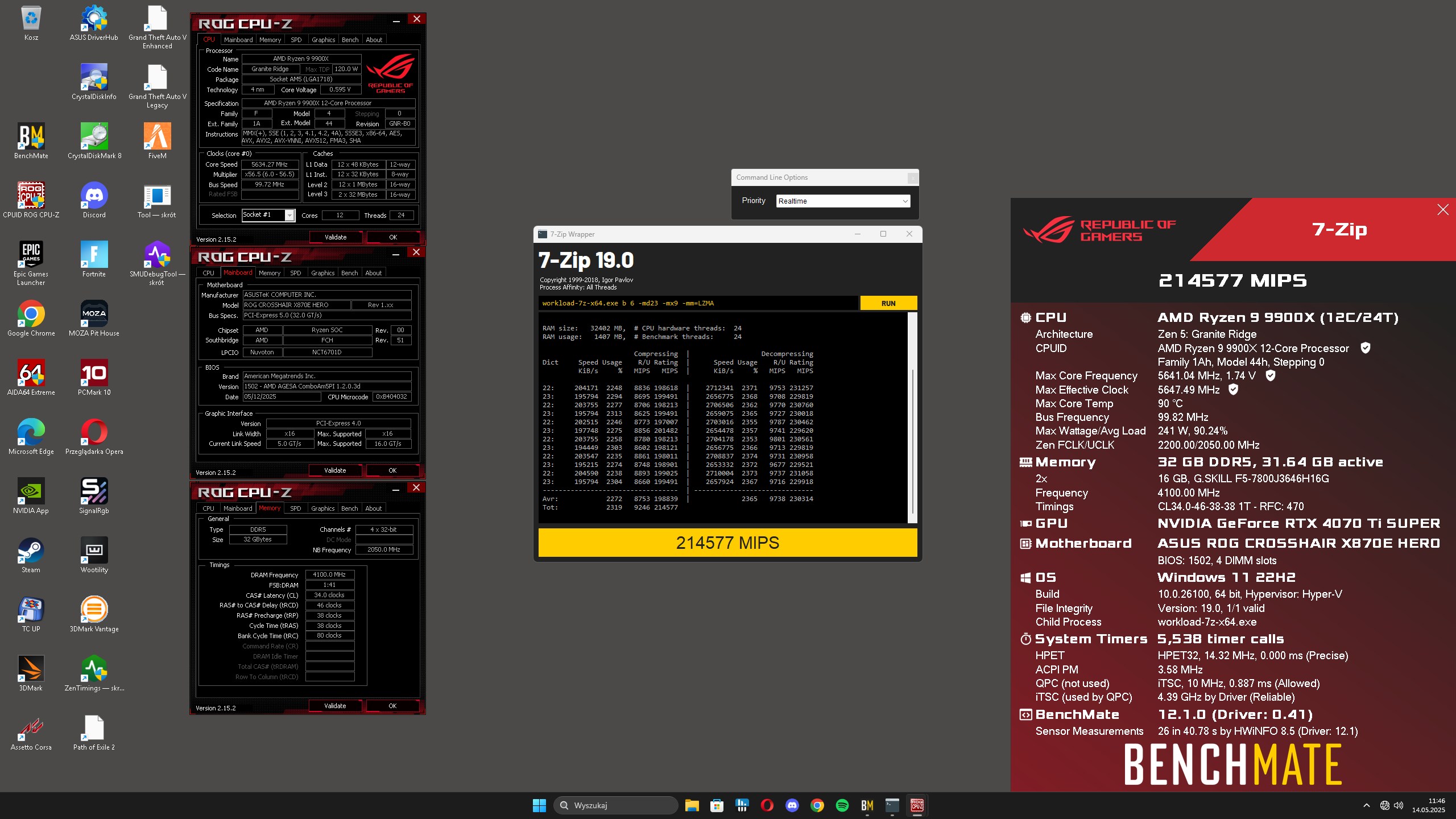Click the volume icon in system tray
1456x819 pixels.
[x=1399, y=805]
